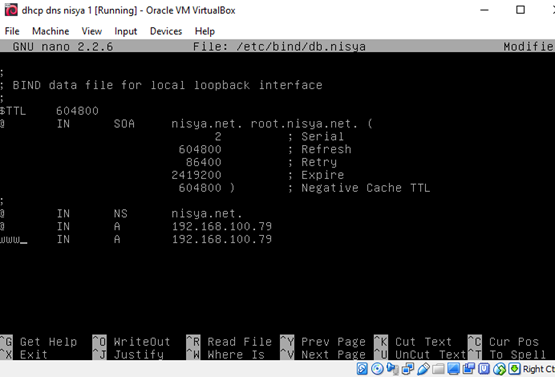Viewport: 555px width, 377px height.
Task: Click the '^T To Spell' shortcut
Action: (x=507, y=354)
